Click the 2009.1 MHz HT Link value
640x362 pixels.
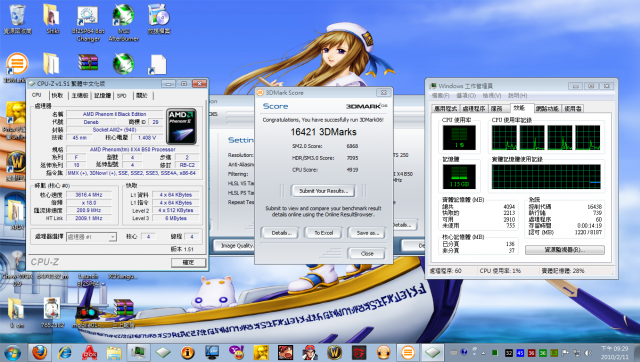pos(89,218)
